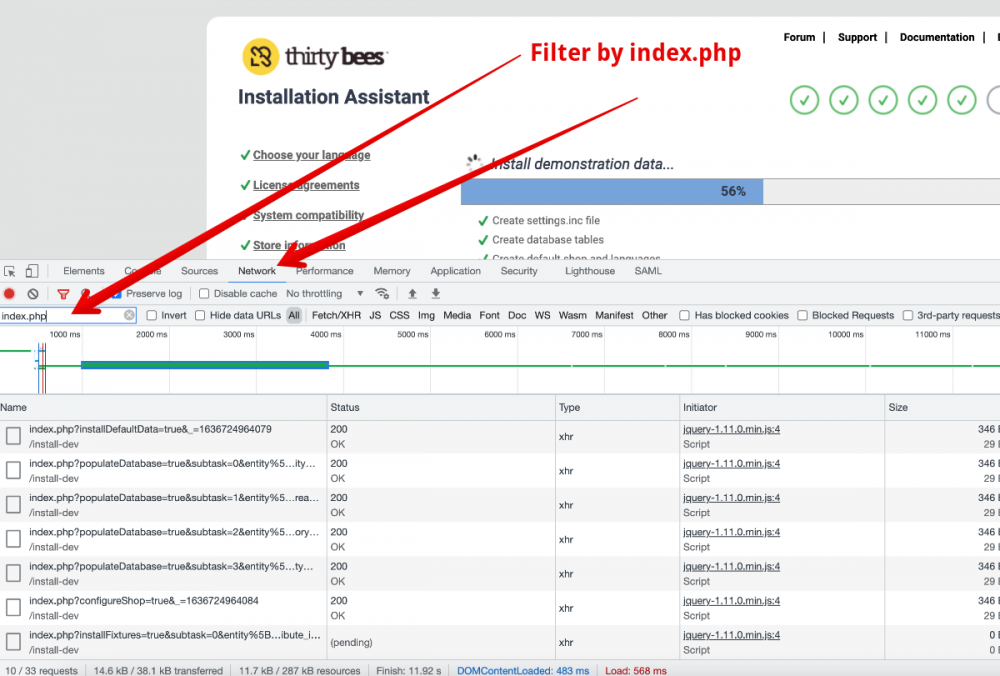Click the export HAR download arrow
1000x676 pixels.
436,294
